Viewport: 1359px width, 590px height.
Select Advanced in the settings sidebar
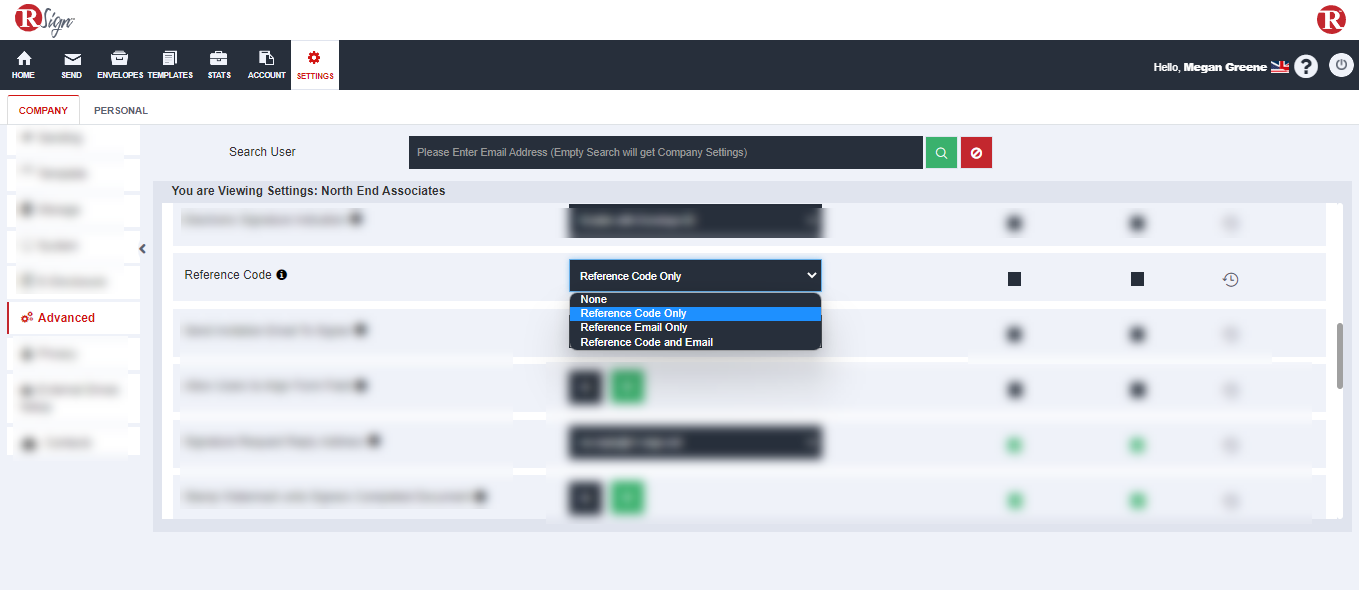pos(66,318)
